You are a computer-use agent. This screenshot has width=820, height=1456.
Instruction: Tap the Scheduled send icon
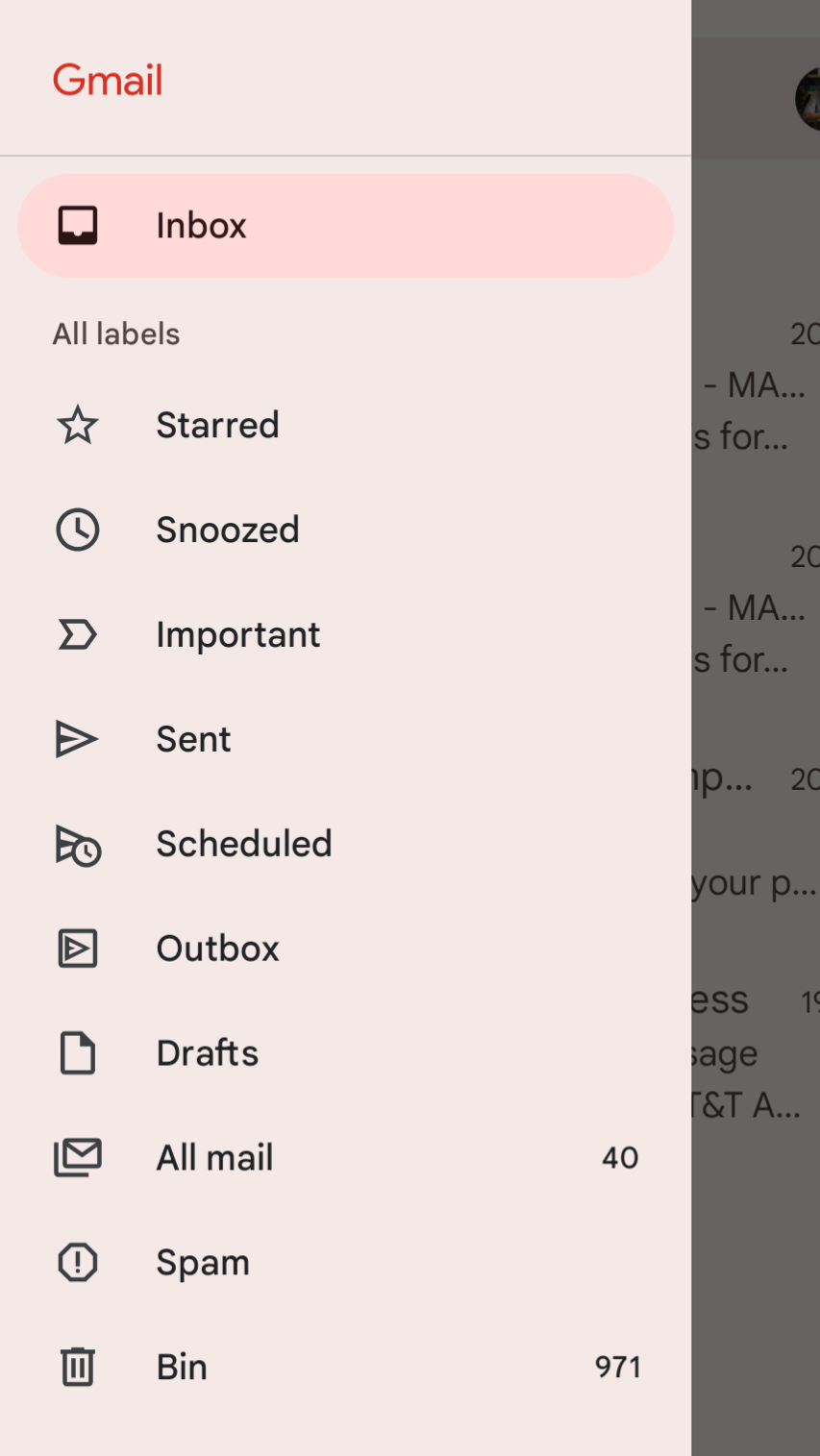78,845
